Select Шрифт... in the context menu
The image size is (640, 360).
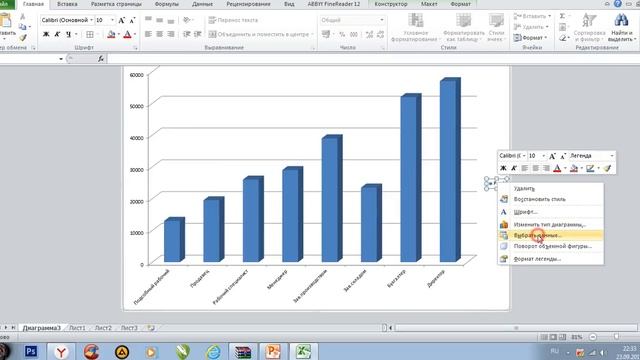coord(550,212)
